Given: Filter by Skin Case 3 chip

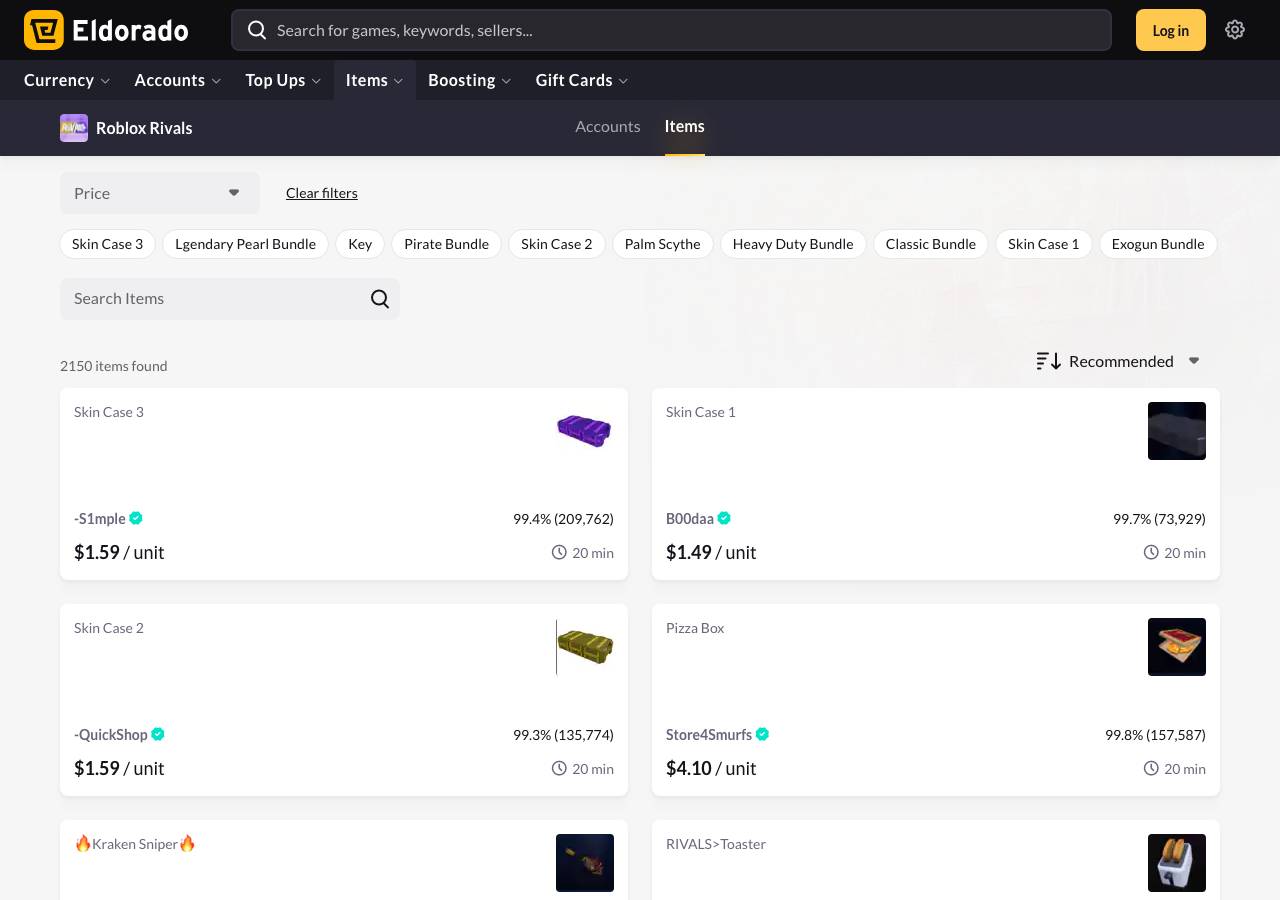Looking at the screenshot, I should coord(108,244).
